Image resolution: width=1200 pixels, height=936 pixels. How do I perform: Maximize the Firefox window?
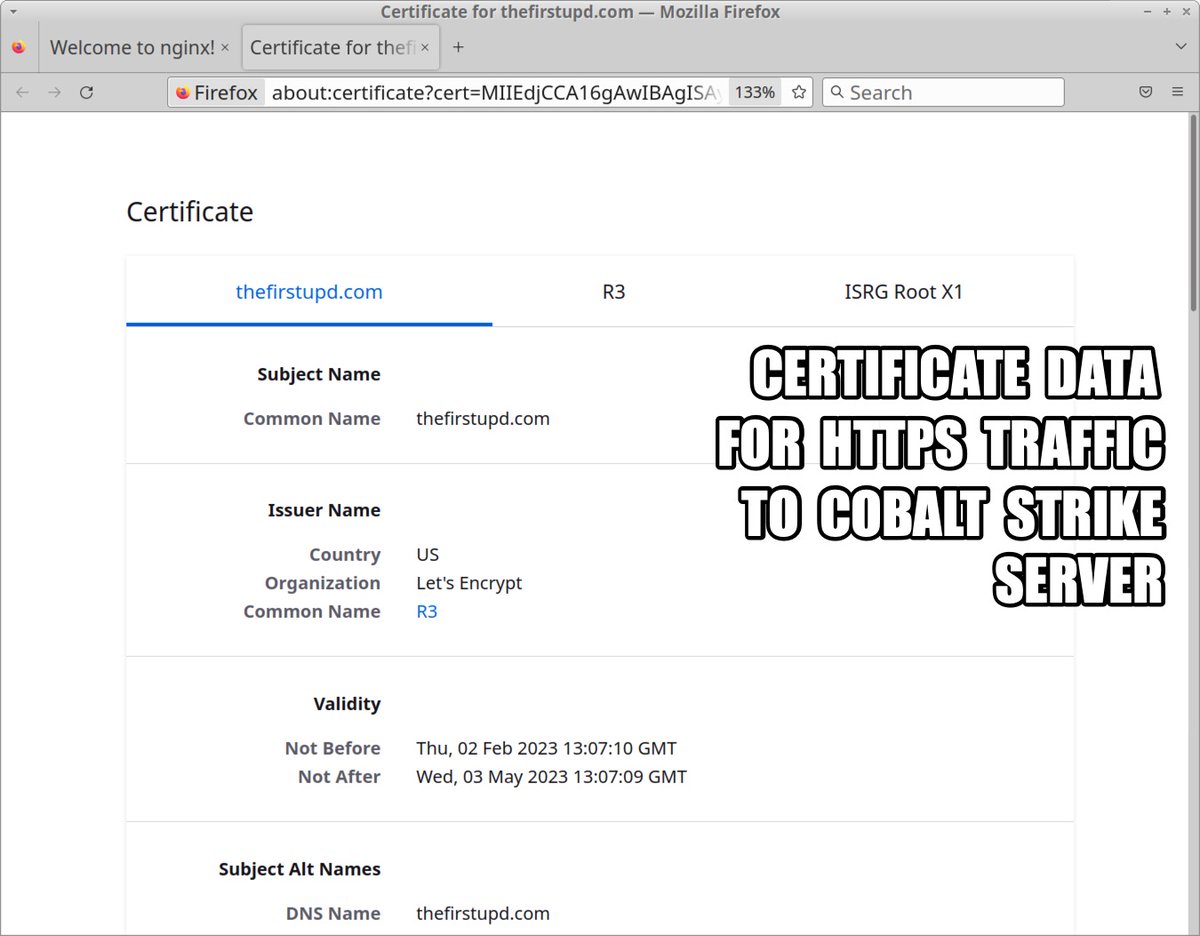click(x=1165, y=11)
